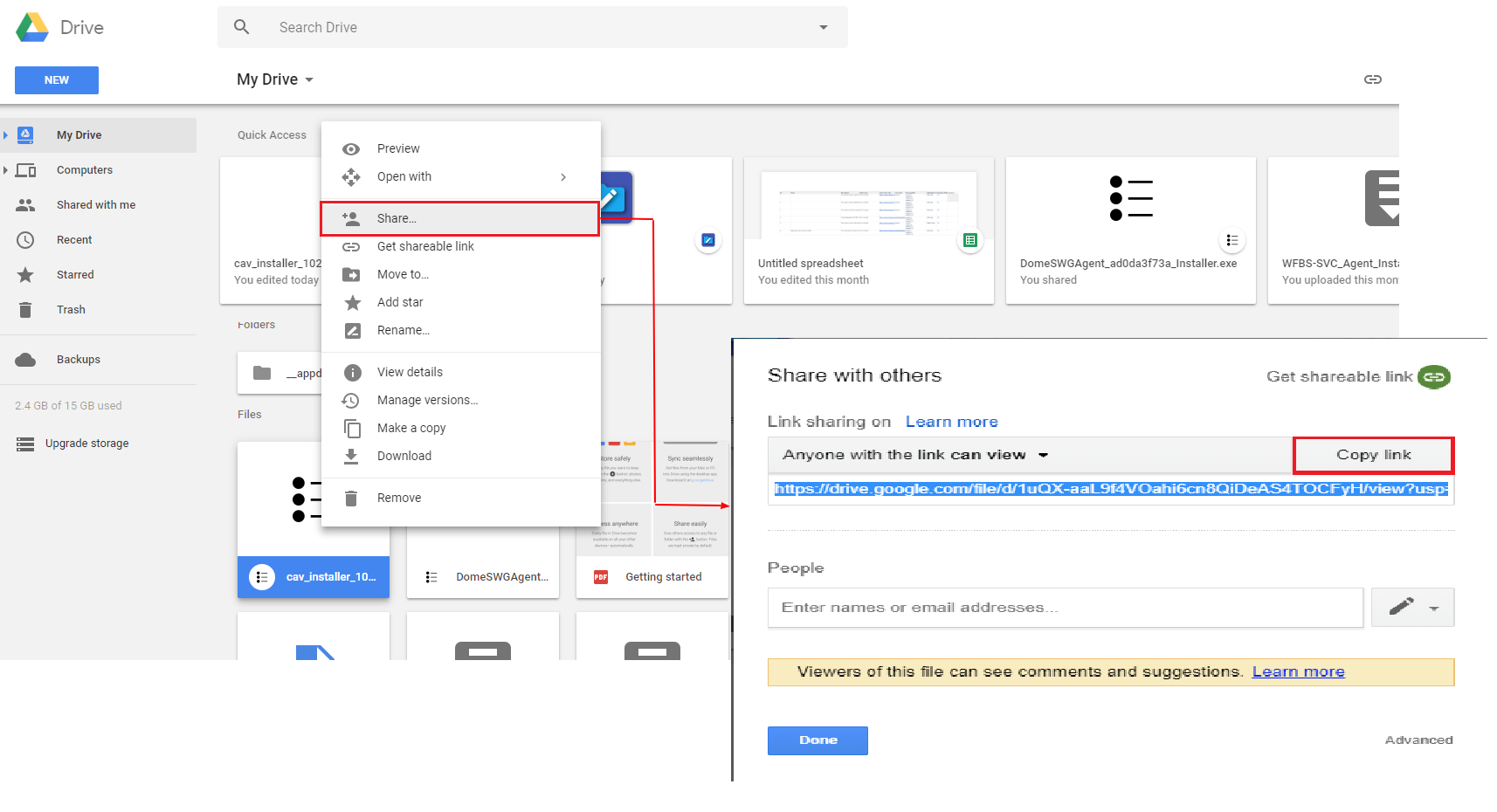
Task: Open Shared with me in sidebar
Action: point(95,204)
